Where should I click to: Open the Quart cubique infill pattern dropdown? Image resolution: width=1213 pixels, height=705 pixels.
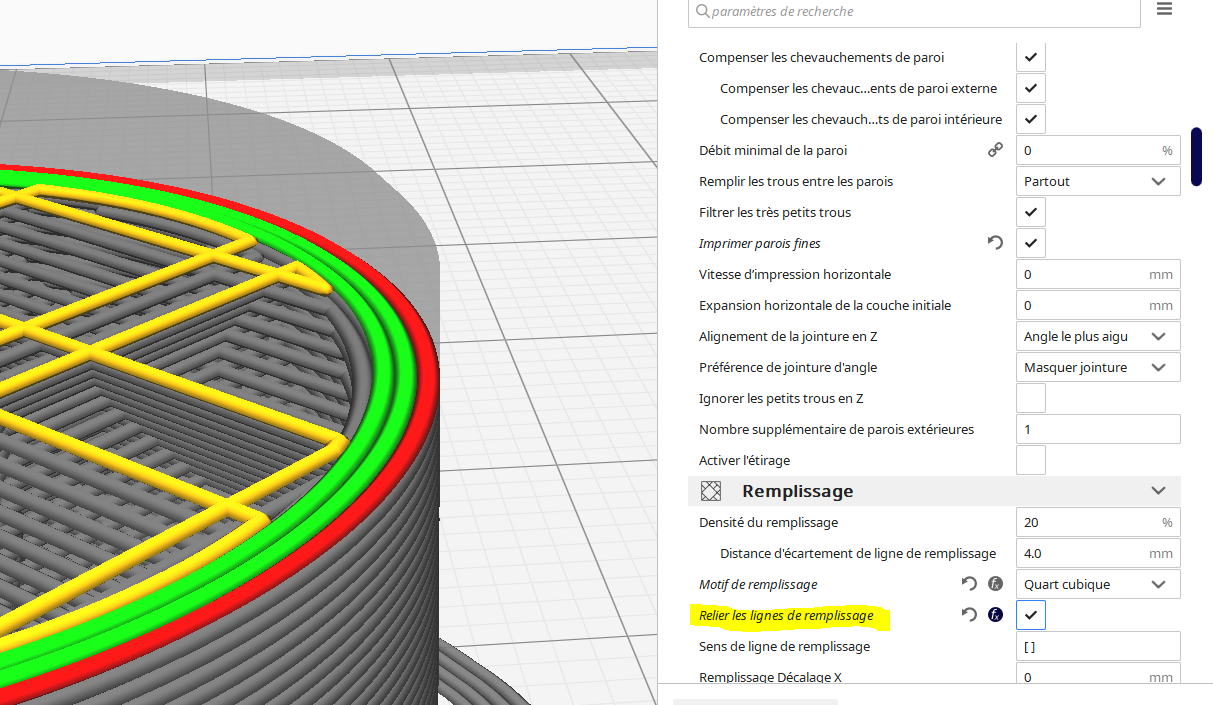coord(1098,584)
